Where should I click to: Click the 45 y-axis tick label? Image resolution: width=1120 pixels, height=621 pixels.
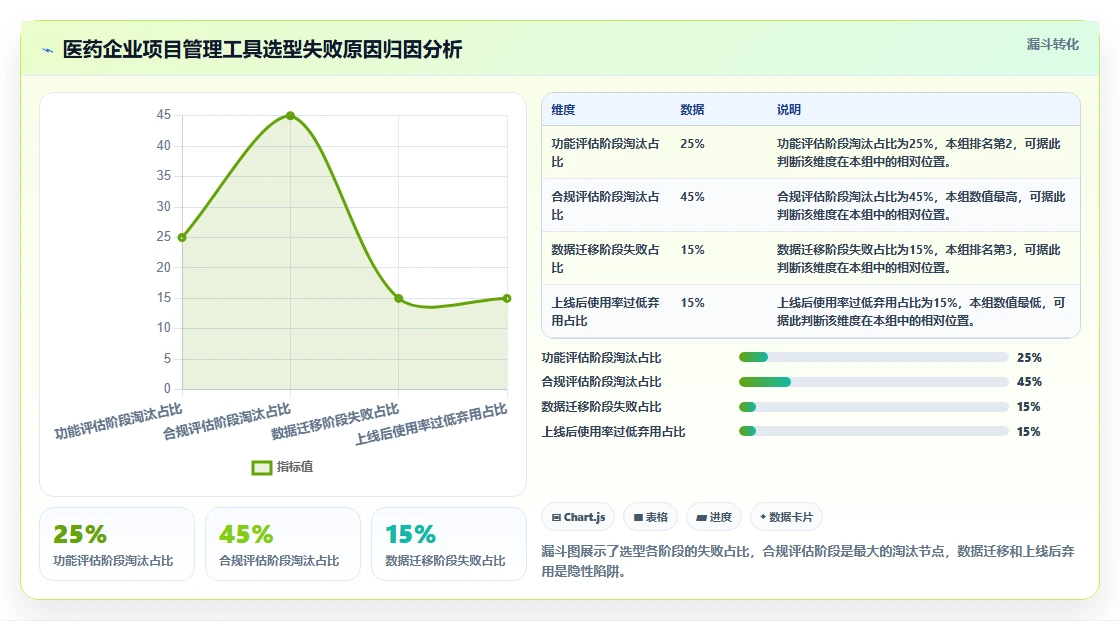click(164, 114)
